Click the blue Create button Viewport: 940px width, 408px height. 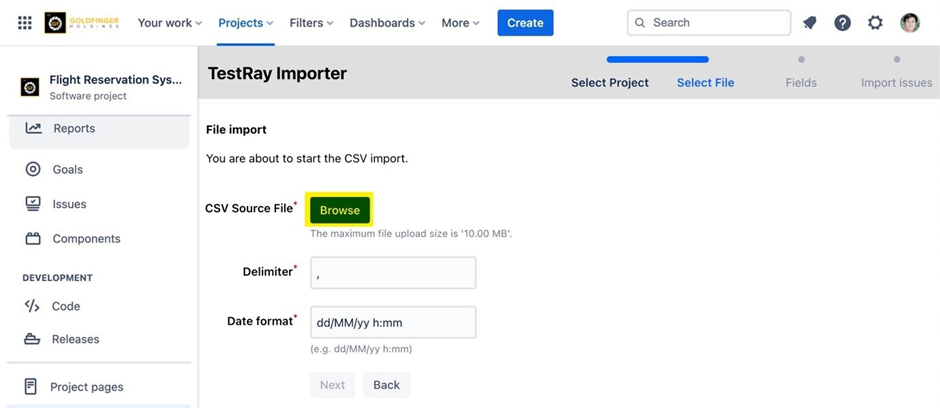[x=525, y=23]
